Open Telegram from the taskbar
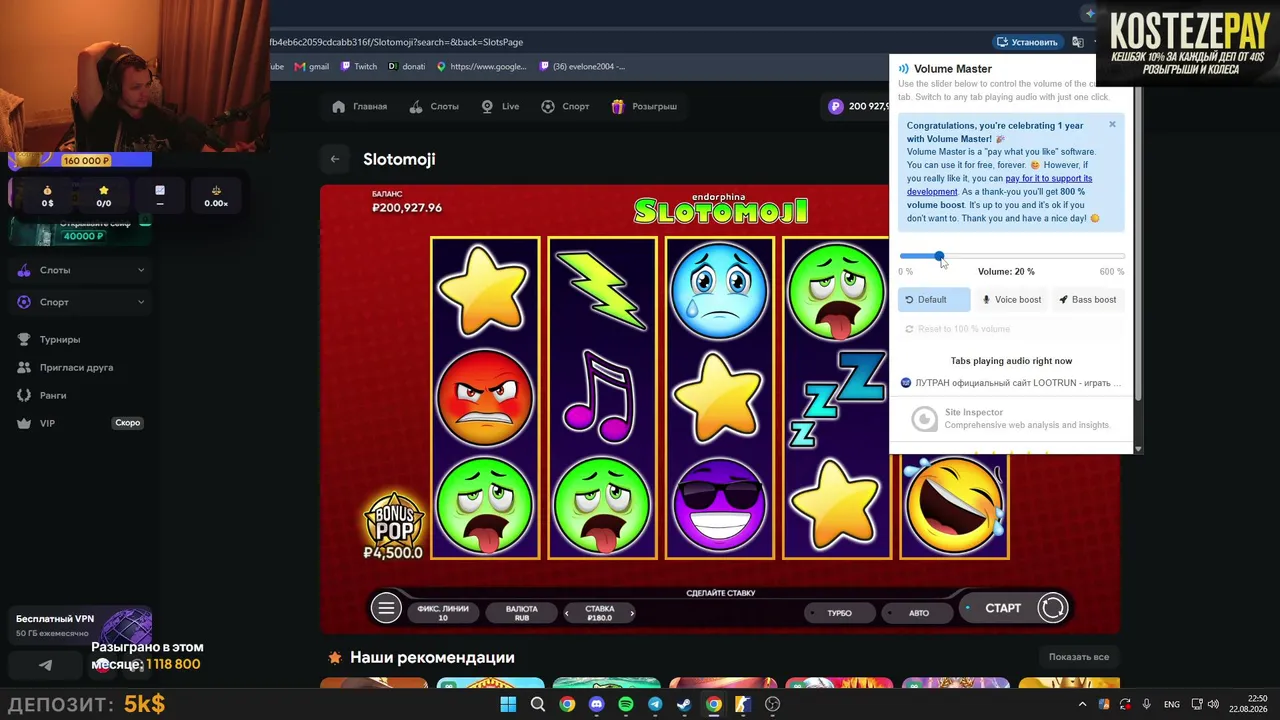This screenshot has width=1280, height=720. coord(655,704)
